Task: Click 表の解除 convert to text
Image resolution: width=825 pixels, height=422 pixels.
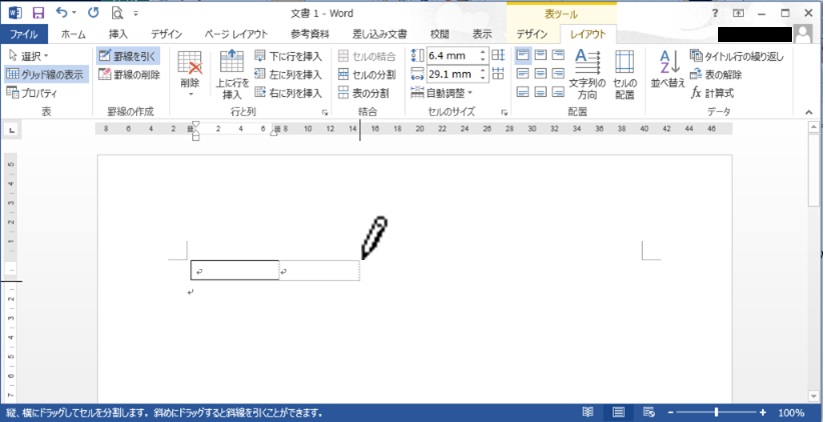Action: [x=716, y=75]
